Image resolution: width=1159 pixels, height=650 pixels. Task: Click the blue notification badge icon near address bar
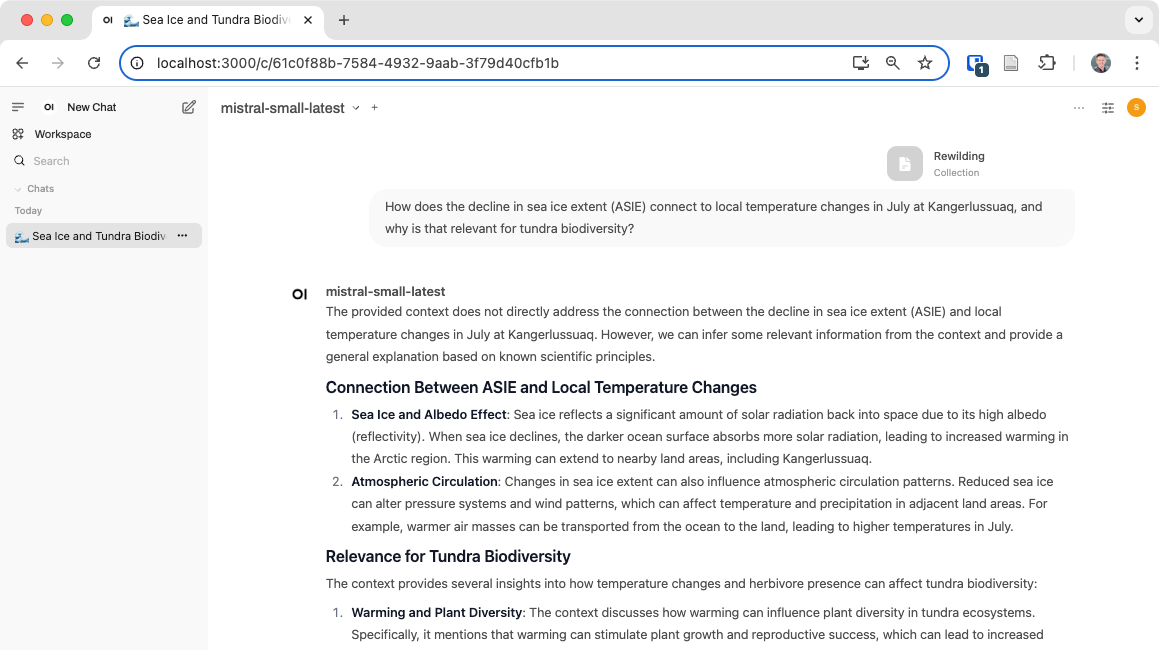click(x=976, y=63)
